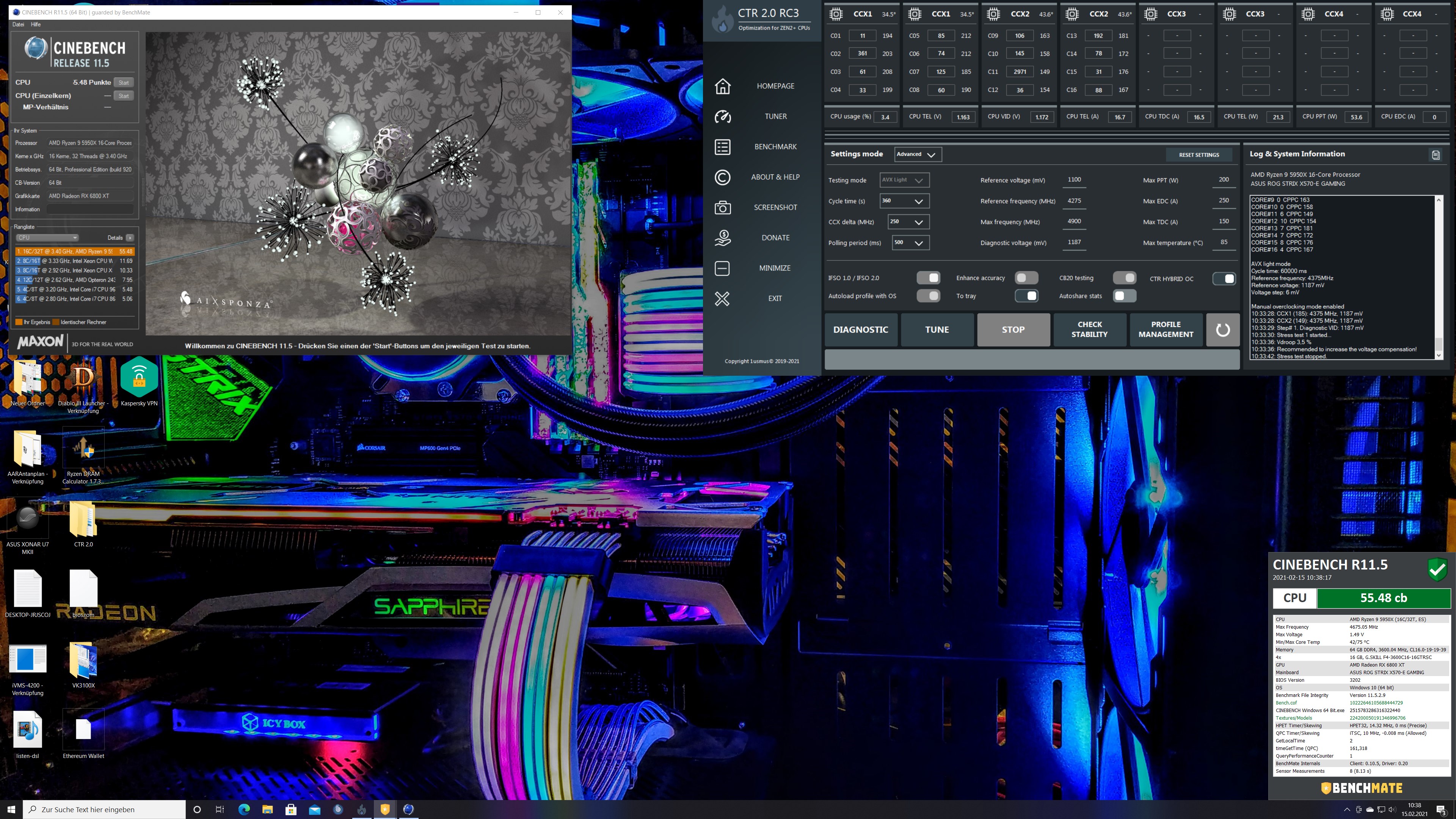Screen dimensions: 1456x819
Task: Click RESET SETTINGS in CTR
Action: pos(1199,155)
